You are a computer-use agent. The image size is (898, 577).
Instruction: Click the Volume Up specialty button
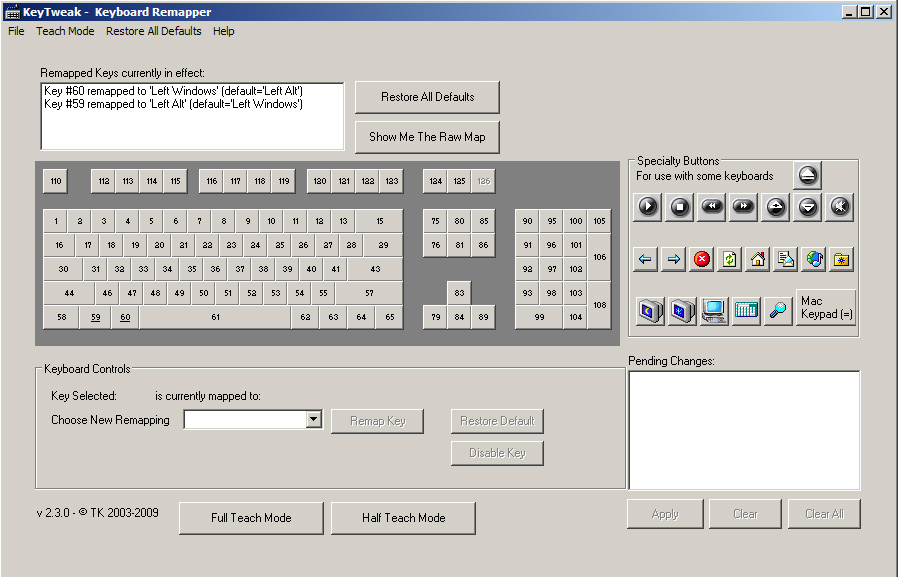point(775,207)
